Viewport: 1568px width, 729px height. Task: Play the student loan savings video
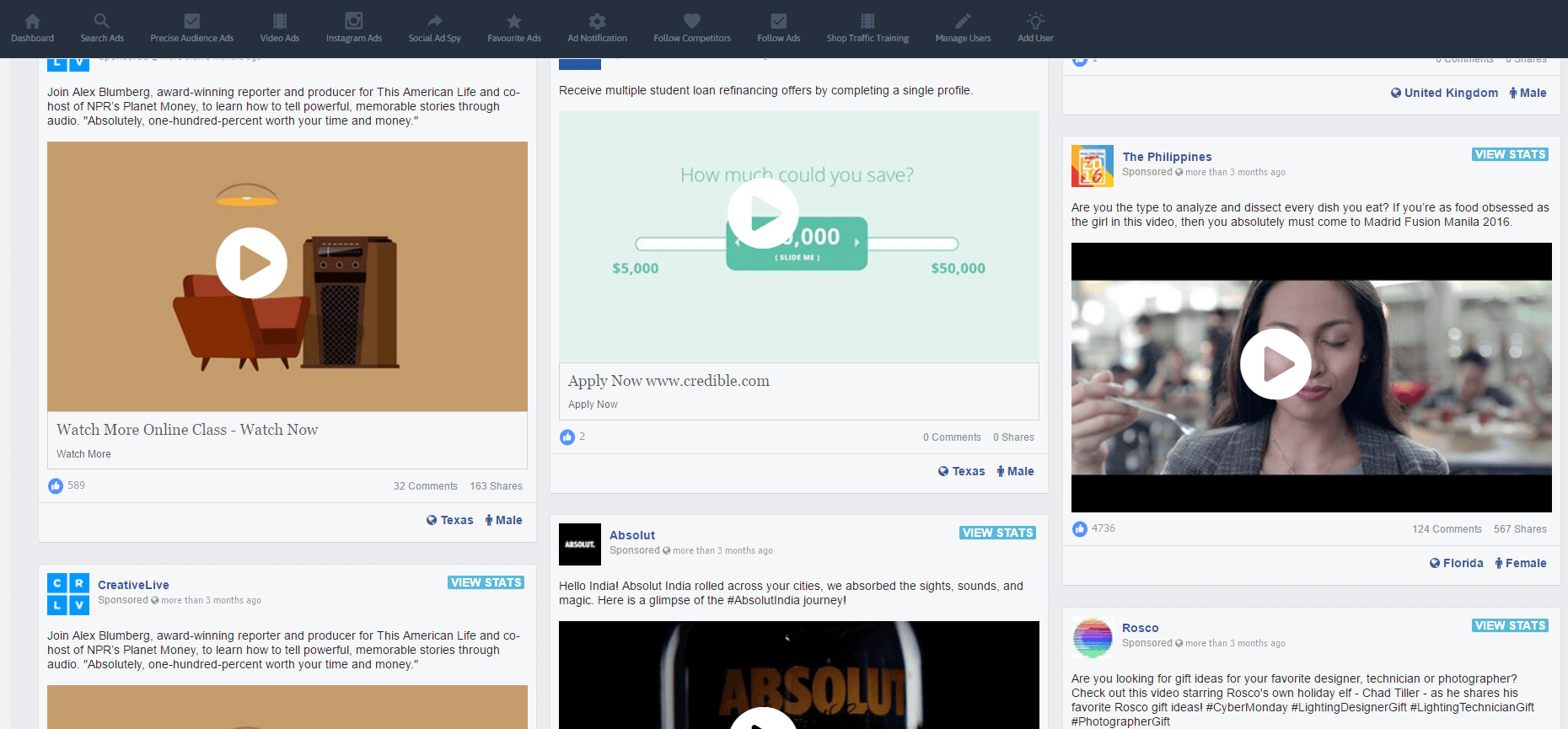(x=763, y=213)
